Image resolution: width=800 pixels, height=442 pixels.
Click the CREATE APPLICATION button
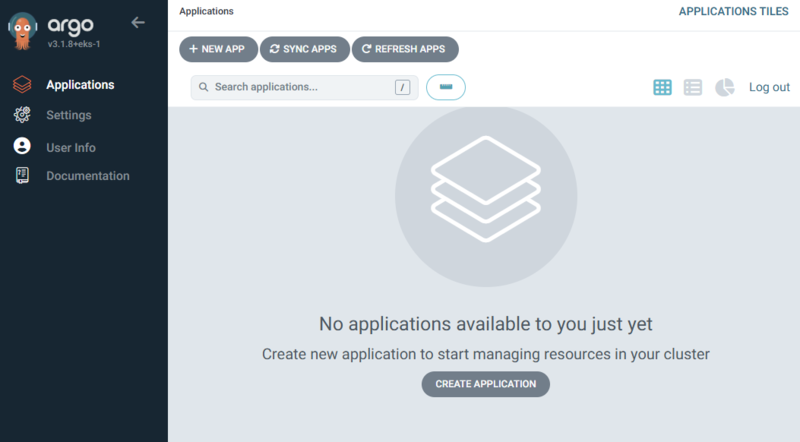tap(486, 384)
